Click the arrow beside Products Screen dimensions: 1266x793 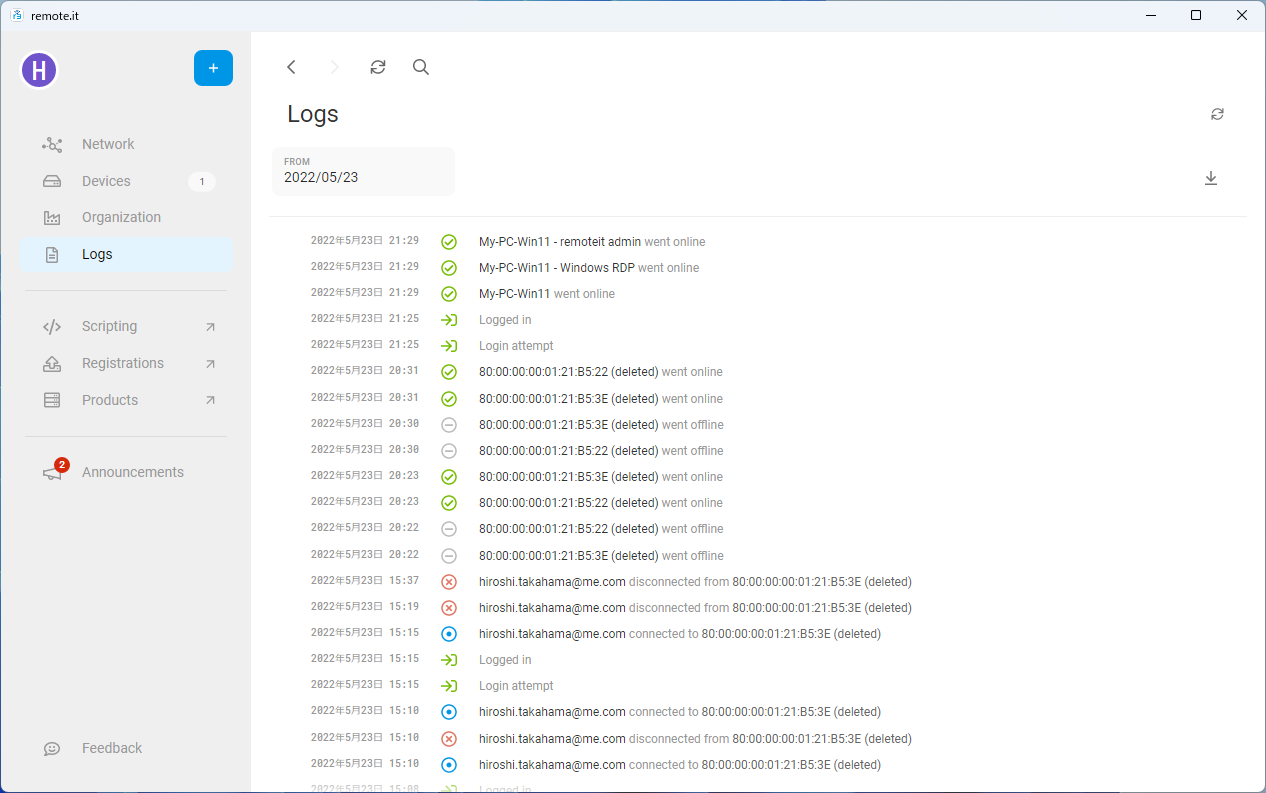(210, 400)
